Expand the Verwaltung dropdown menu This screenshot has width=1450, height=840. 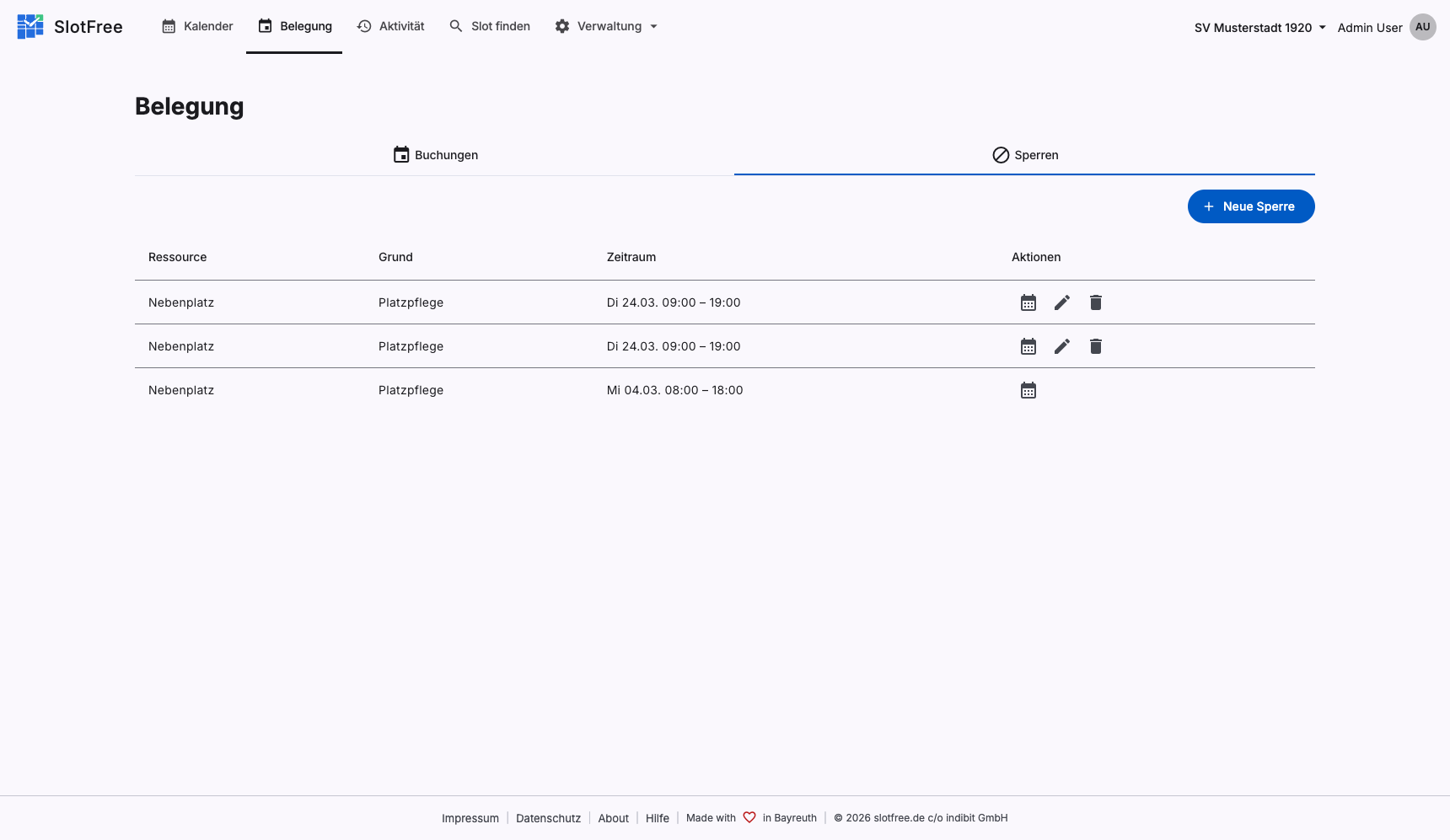click(x=606, y=26)
